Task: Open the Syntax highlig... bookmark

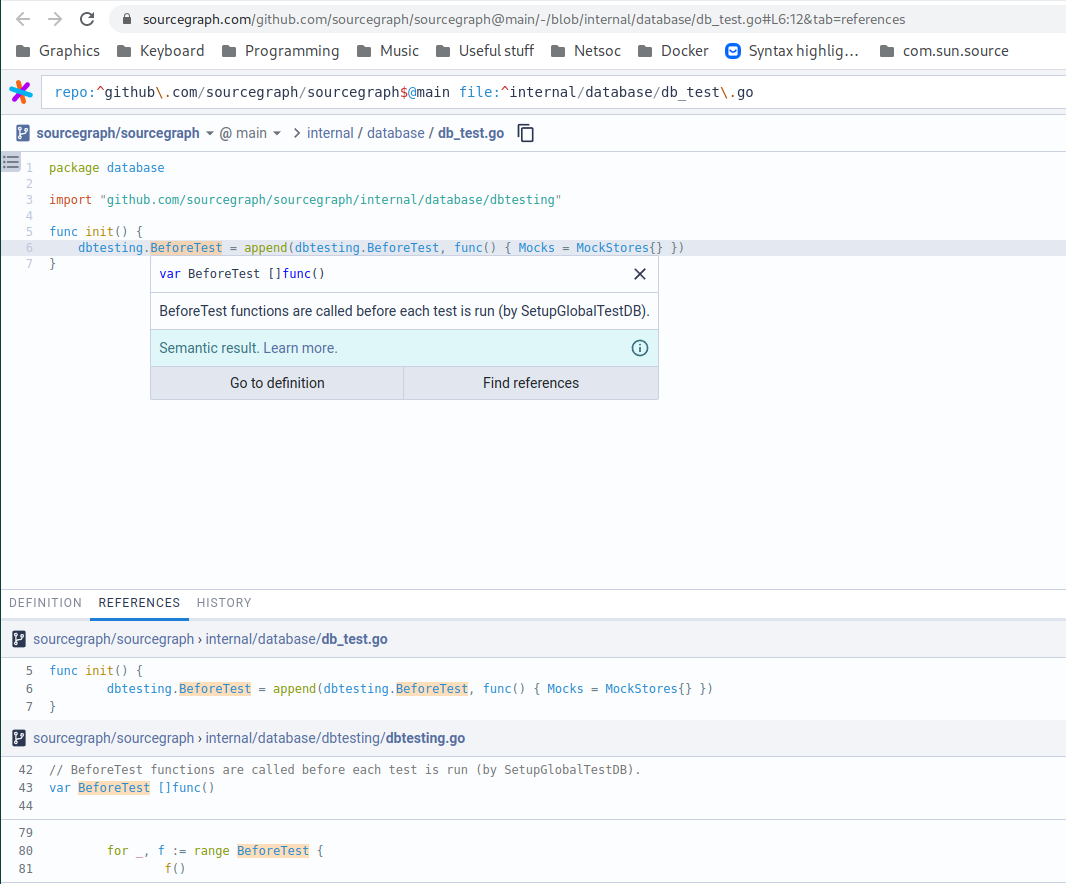Action: tap(792, 51)
